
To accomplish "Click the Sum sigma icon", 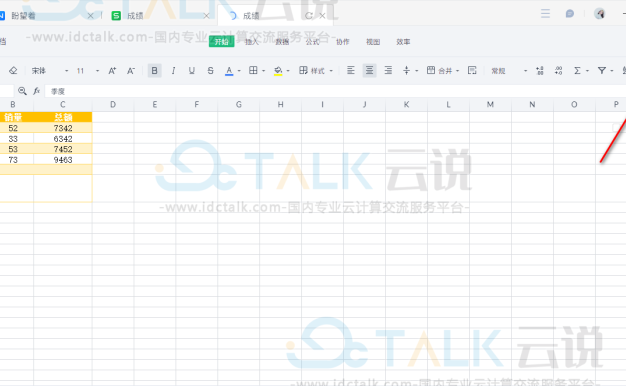I will [x=577, y=71].
